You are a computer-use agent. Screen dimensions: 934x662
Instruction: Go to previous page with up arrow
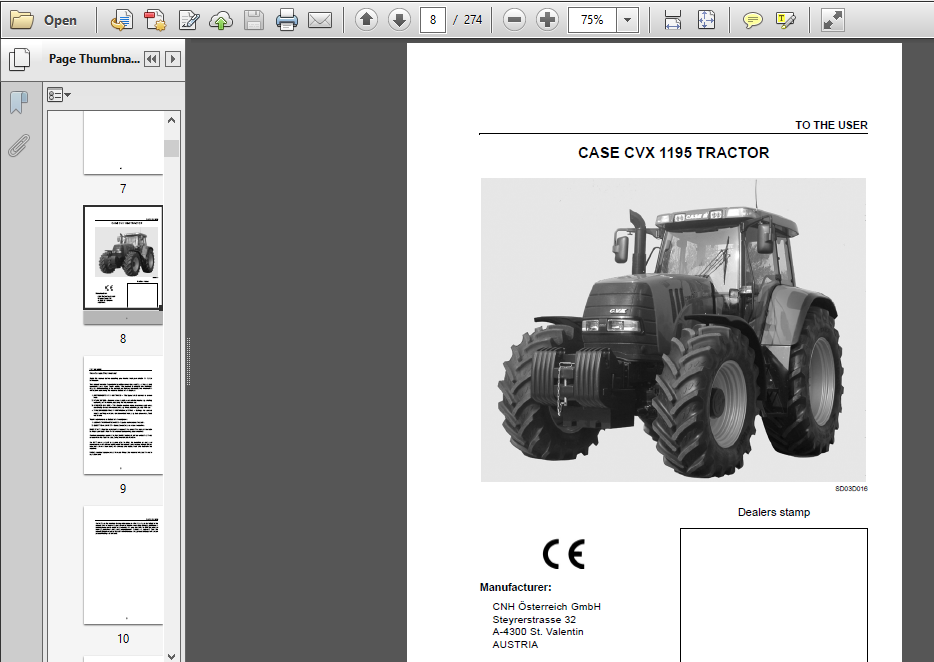(366, 20)
